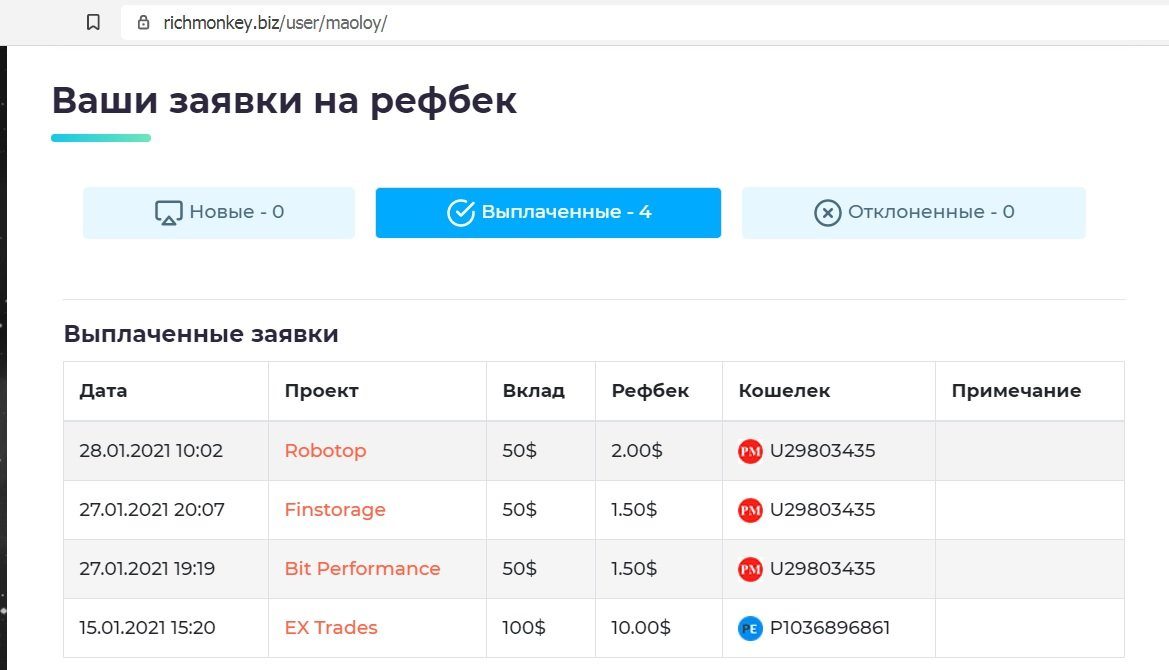Image resolution: width=1169 pixels, height=670 pixels.
Task: Select wallet U29803435 in Finstorage row
Action: pyautogui.click(x=822, y=509)
